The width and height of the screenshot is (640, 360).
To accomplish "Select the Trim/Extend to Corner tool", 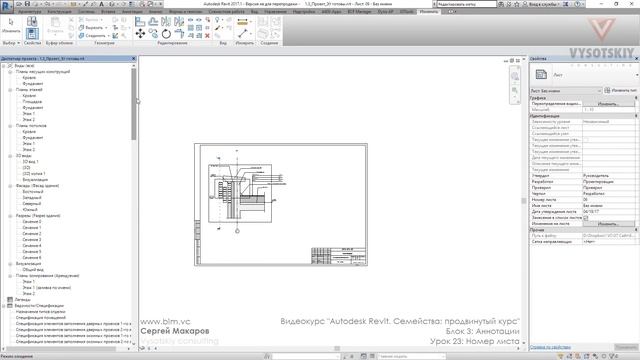I will (179, 34).
